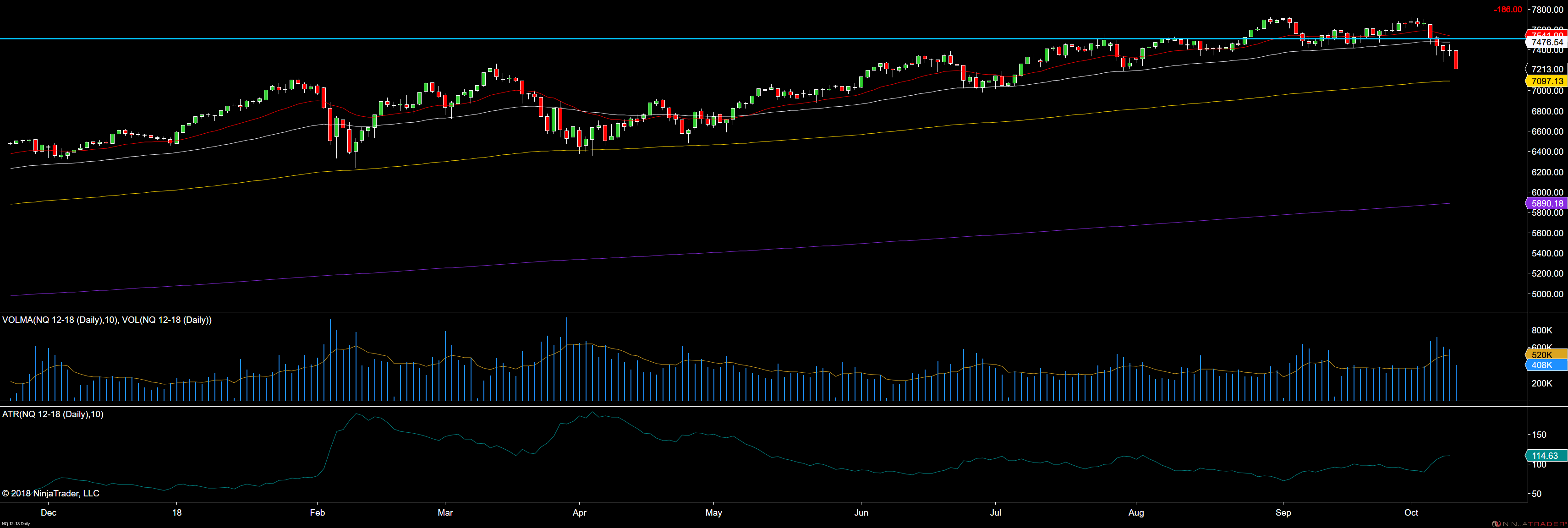Click the teal 114.63 ATR marker
The width and height of the screenshot is (1568, 528).
(1546, 456)
